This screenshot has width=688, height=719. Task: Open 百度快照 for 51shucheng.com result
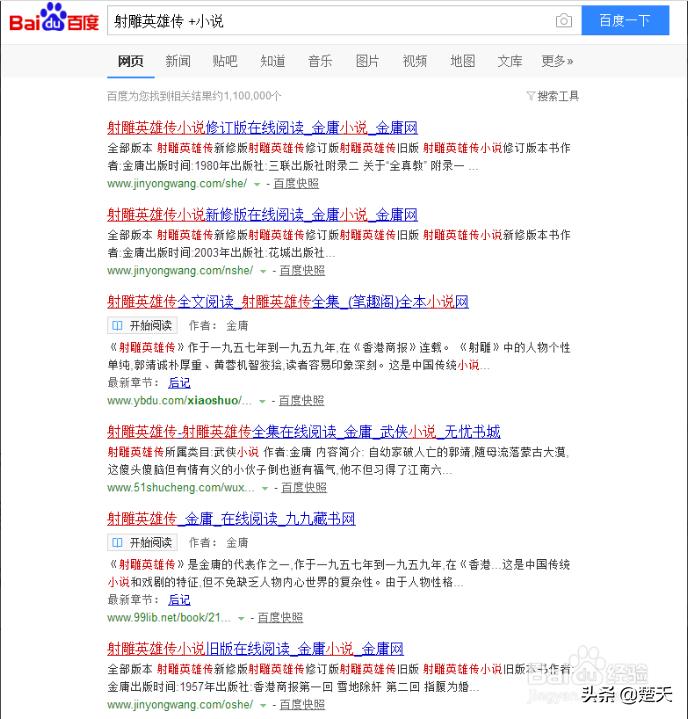tap(304, 487)
